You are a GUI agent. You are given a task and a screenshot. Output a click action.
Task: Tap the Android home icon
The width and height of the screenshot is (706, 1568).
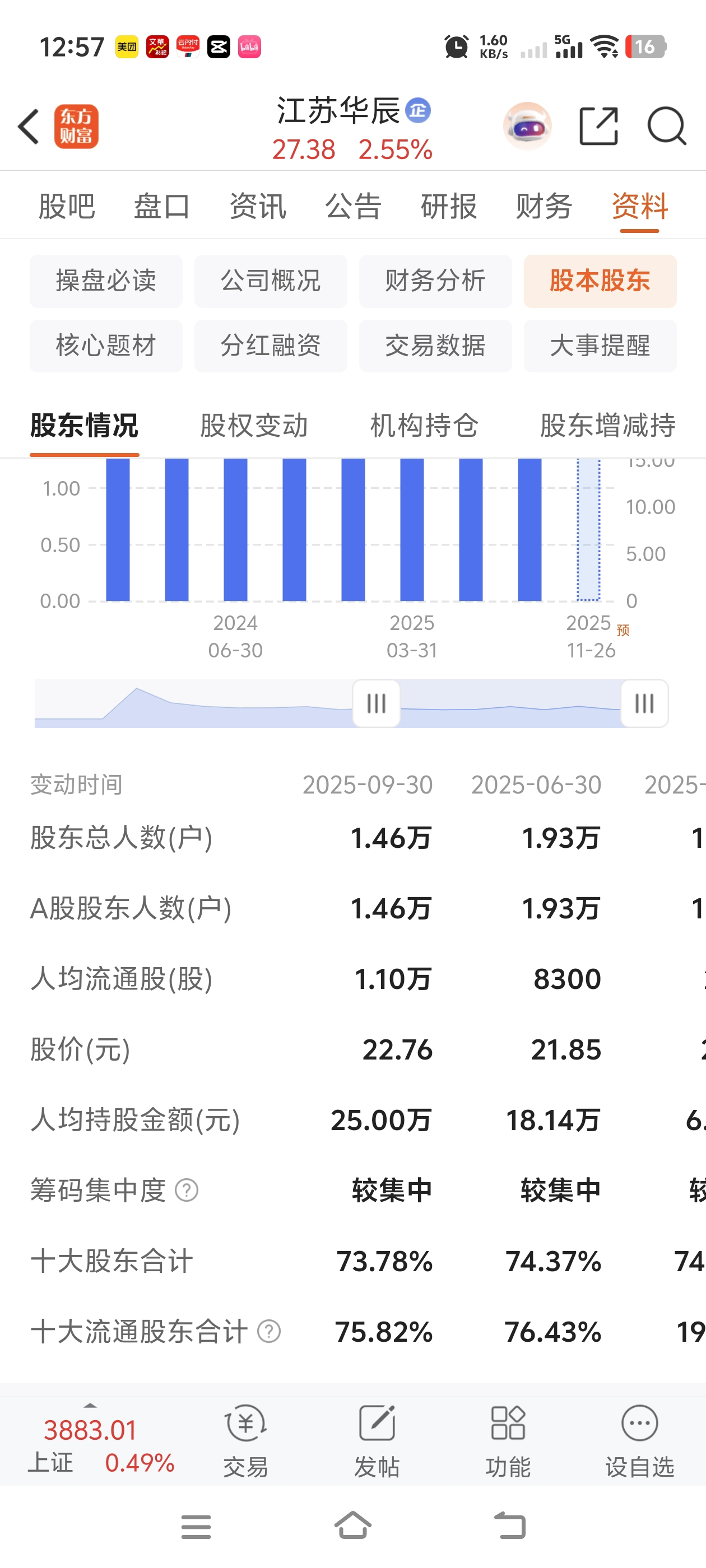click(x=354, y=1525)
